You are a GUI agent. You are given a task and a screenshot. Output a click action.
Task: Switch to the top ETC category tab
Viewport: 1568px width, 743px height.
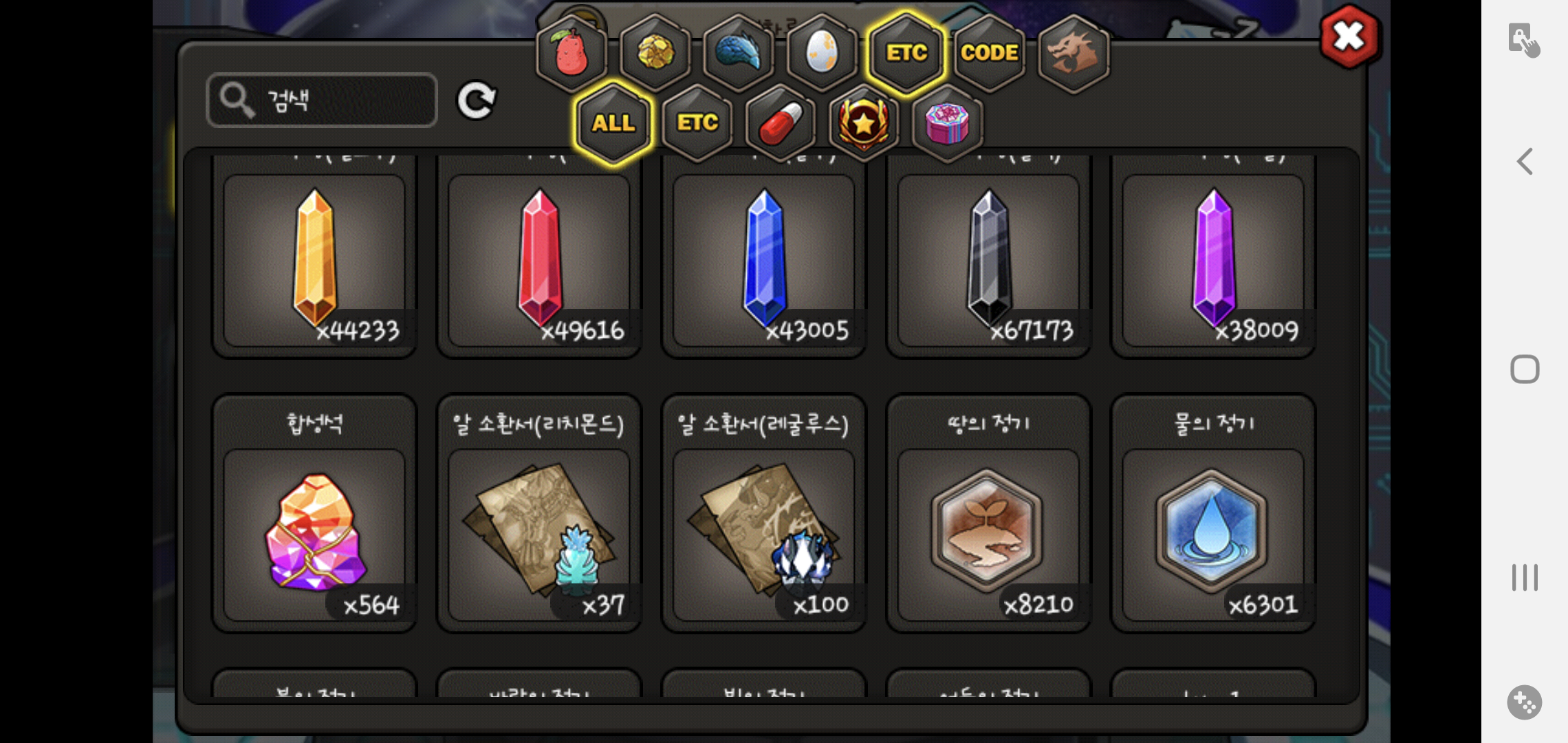tap(906, 53)
